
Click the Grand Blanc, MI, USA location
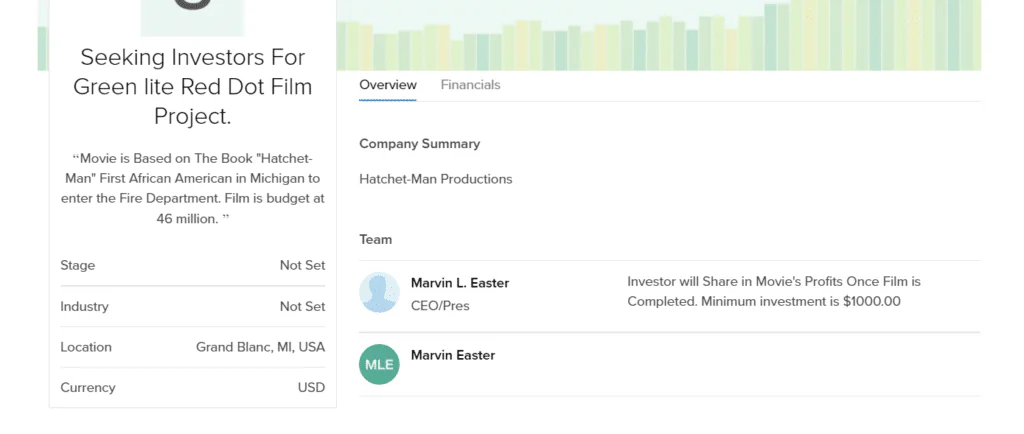pyautogui.click(x=260, y=347)
